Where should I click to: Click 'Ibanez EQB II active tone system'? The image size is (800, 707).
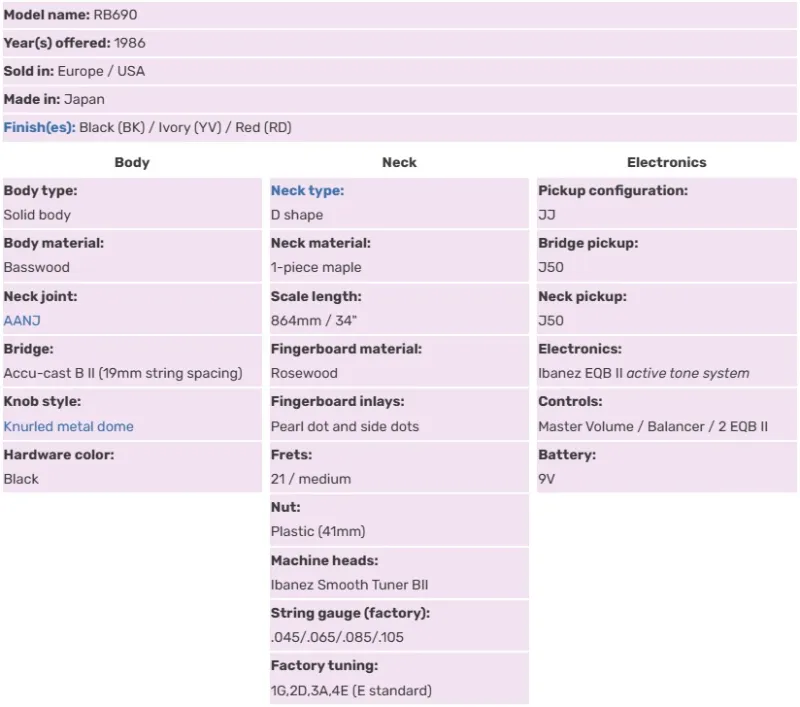point(644,373)
